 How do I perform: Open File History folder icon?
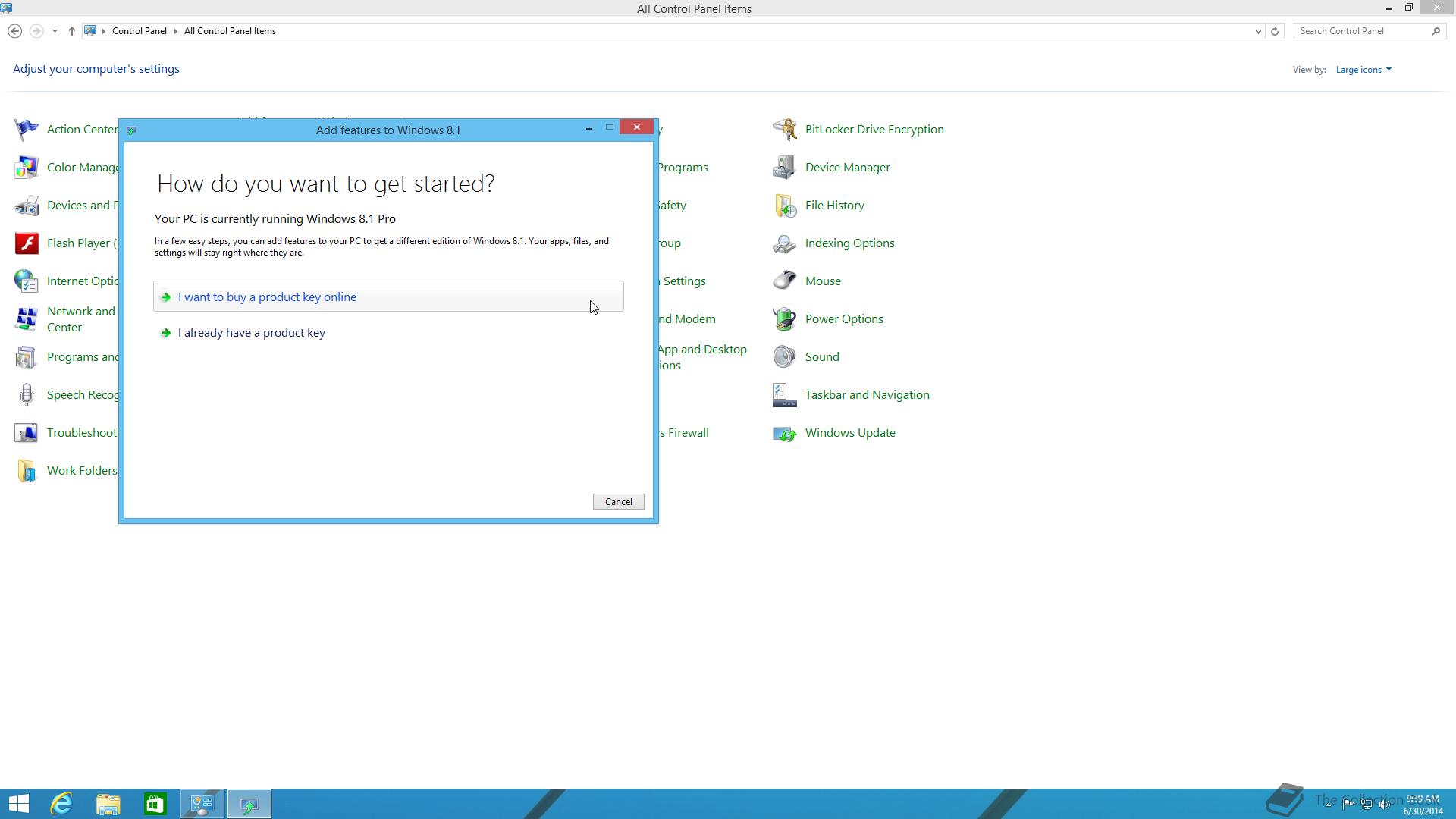pyautogui.click(x=785, y=206)
